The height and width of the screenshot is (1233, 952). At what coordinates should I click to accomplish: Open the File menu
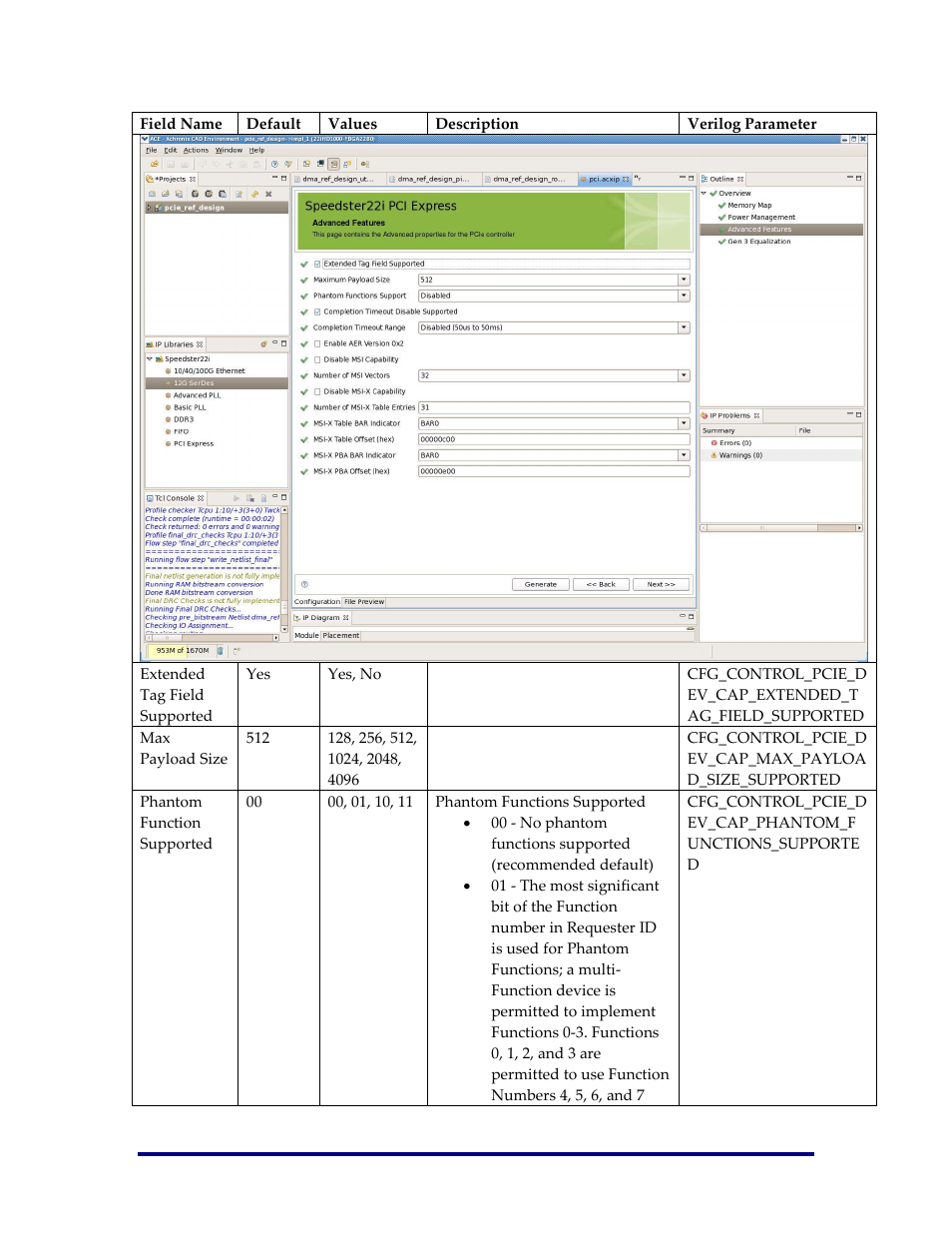point(152,151)
